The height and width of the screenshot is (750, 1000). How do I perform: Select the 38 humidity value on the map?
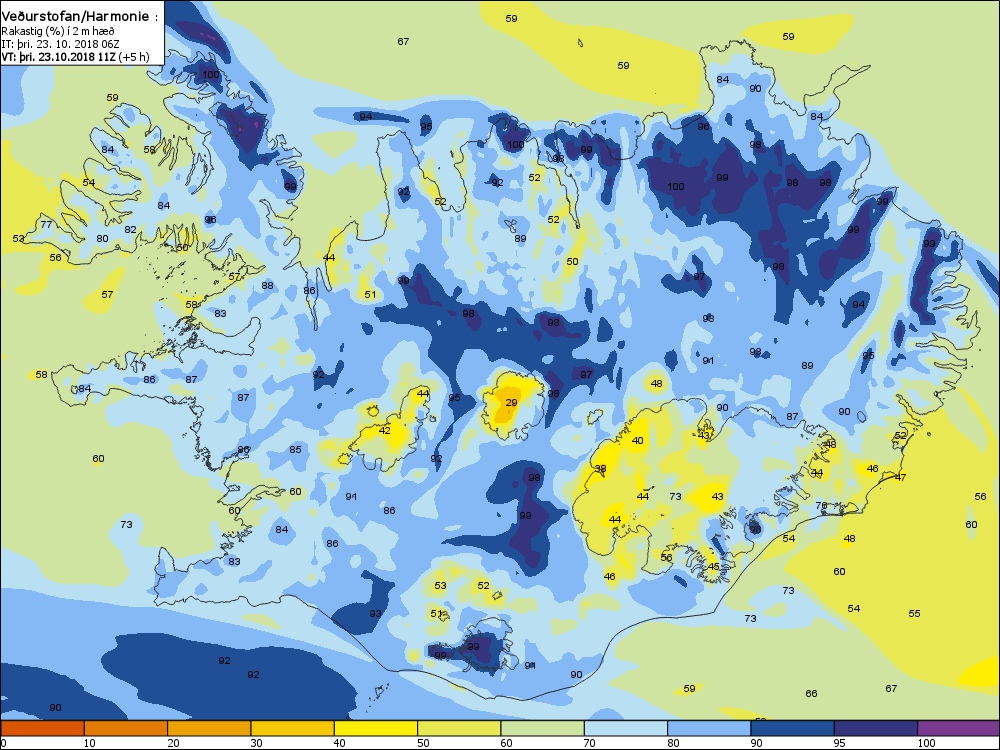tap(600, 468)
